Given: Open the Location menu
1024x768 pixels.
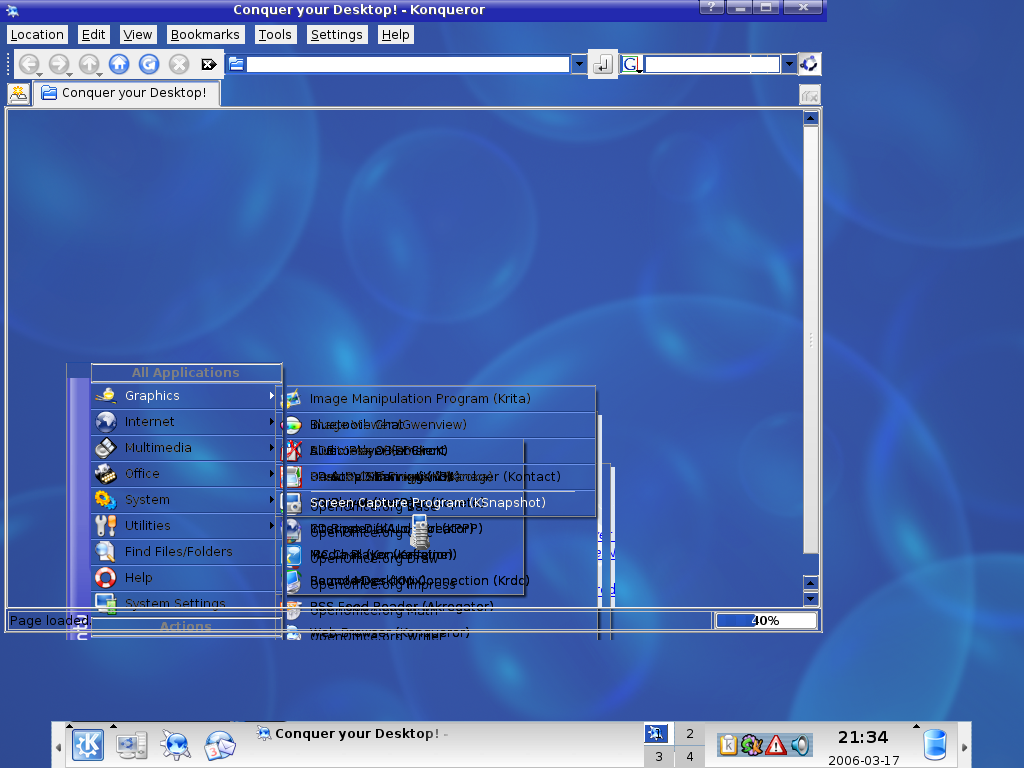Looking at the screenshot, I should (x=37, y=35).
